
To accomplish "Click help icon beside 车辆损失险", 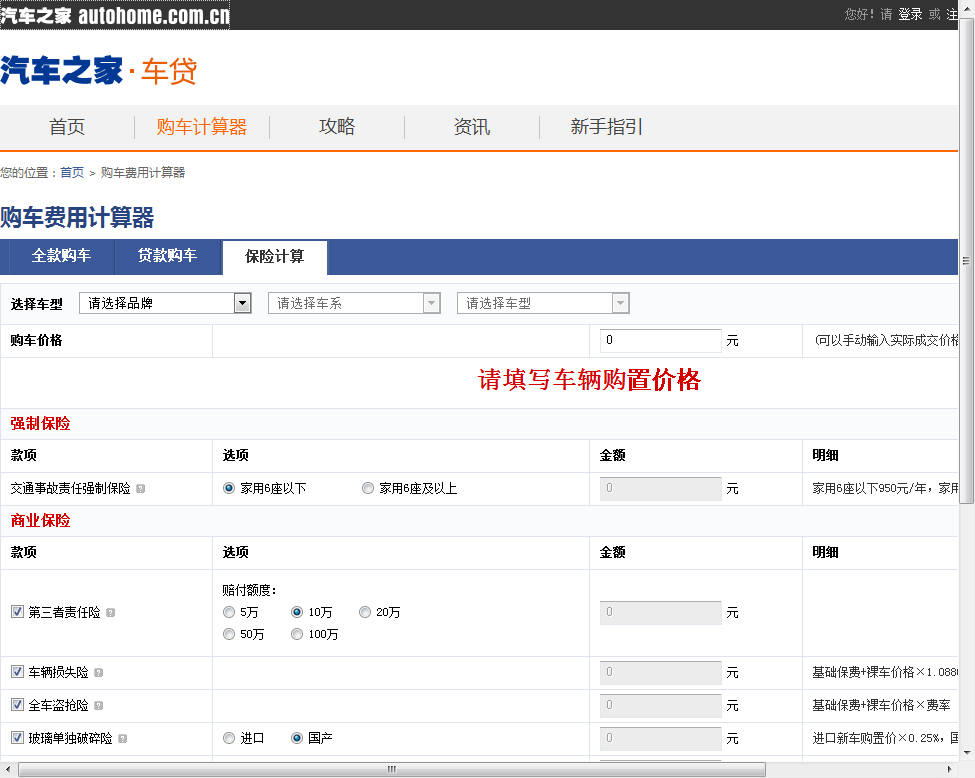I will point(99,673).
